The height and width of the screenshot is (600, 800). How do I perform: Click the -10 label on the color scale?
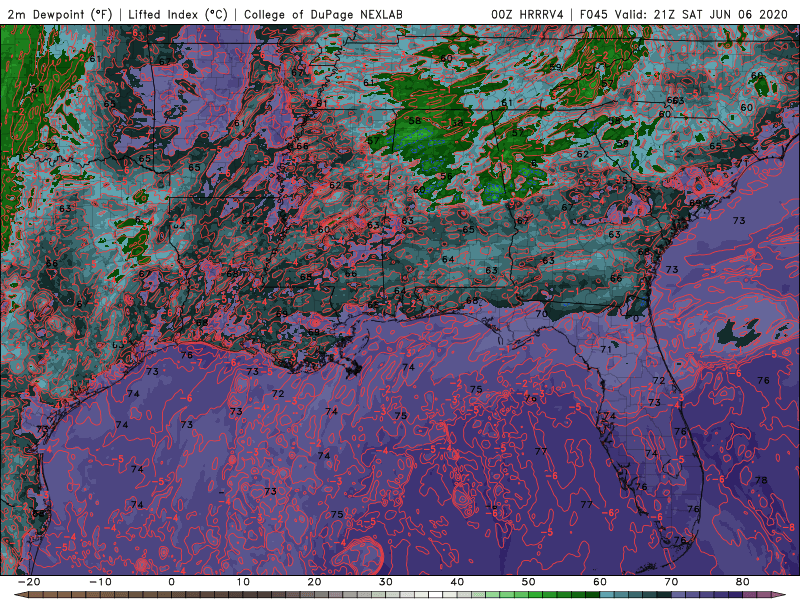coord(100,582)
